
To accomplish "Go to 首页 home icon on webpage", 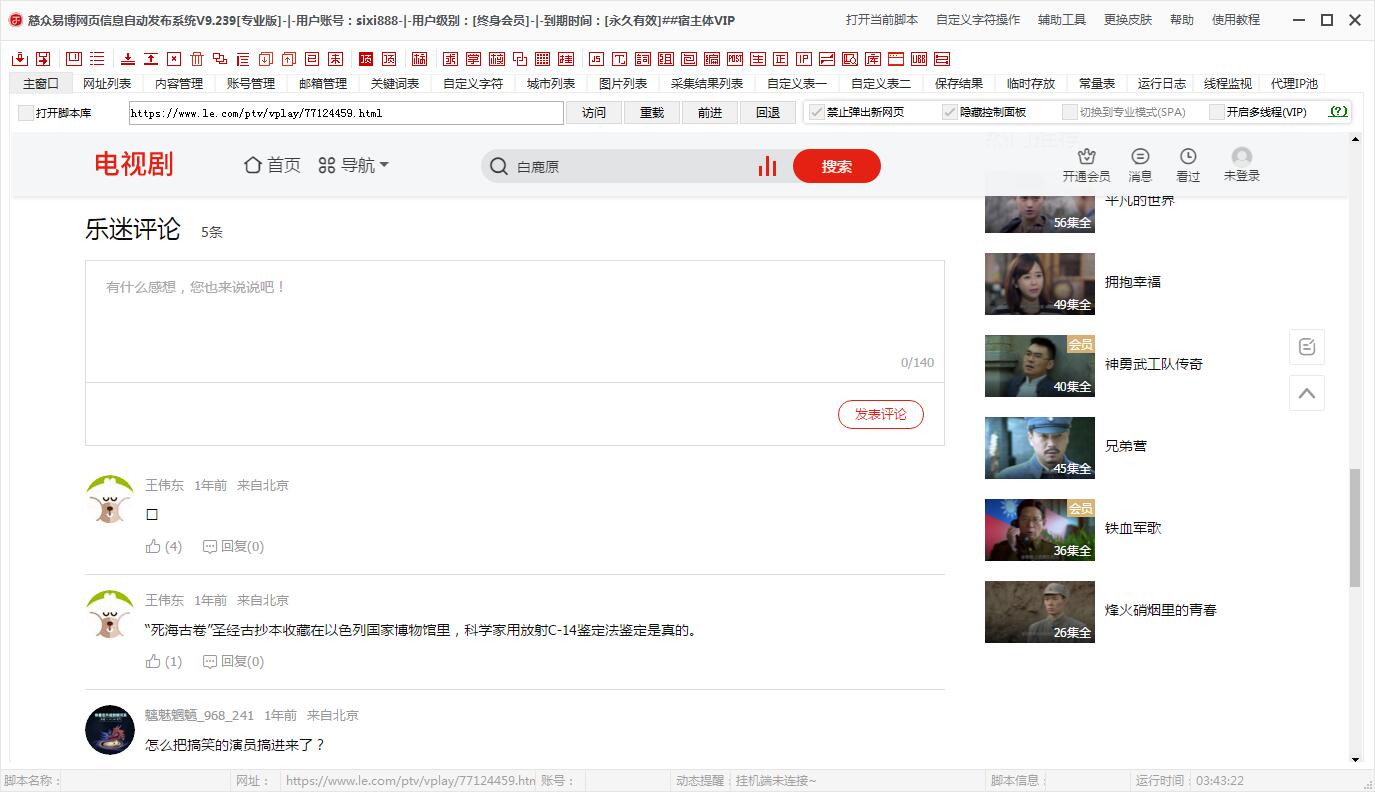I will coord(253,165).
